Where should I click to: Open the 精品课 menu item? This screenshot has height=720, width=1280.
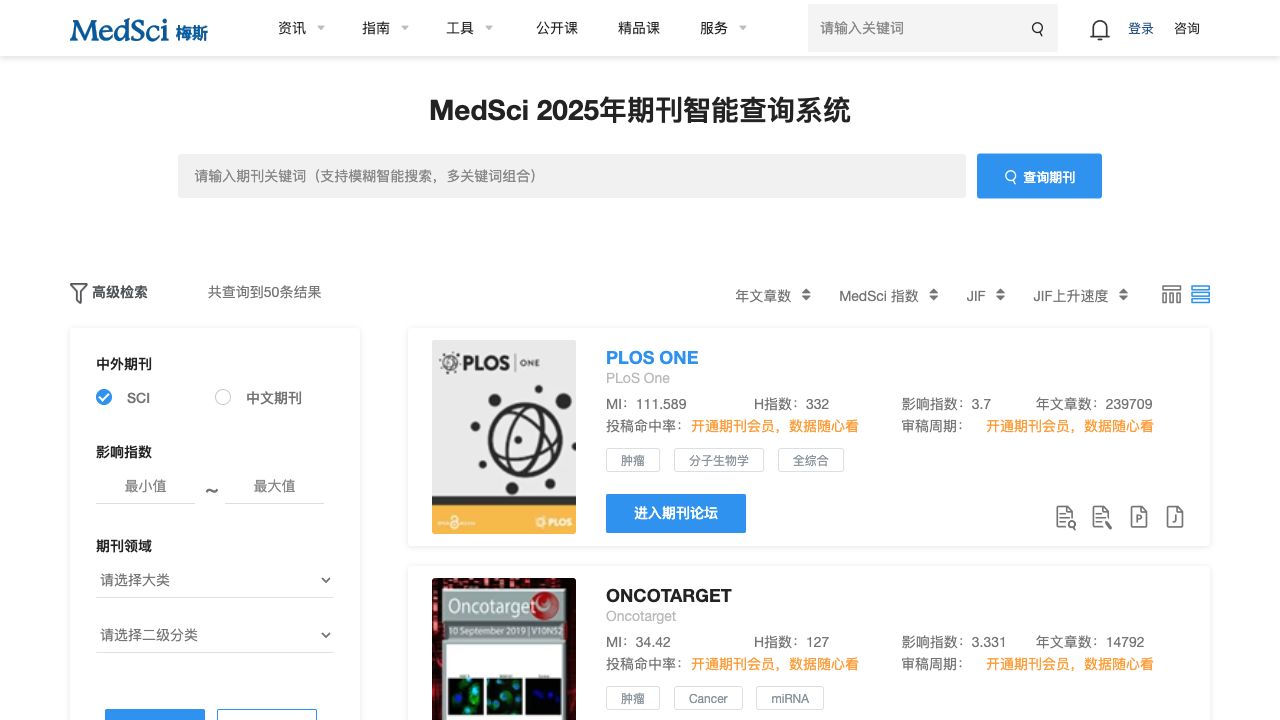click(639, 28)
